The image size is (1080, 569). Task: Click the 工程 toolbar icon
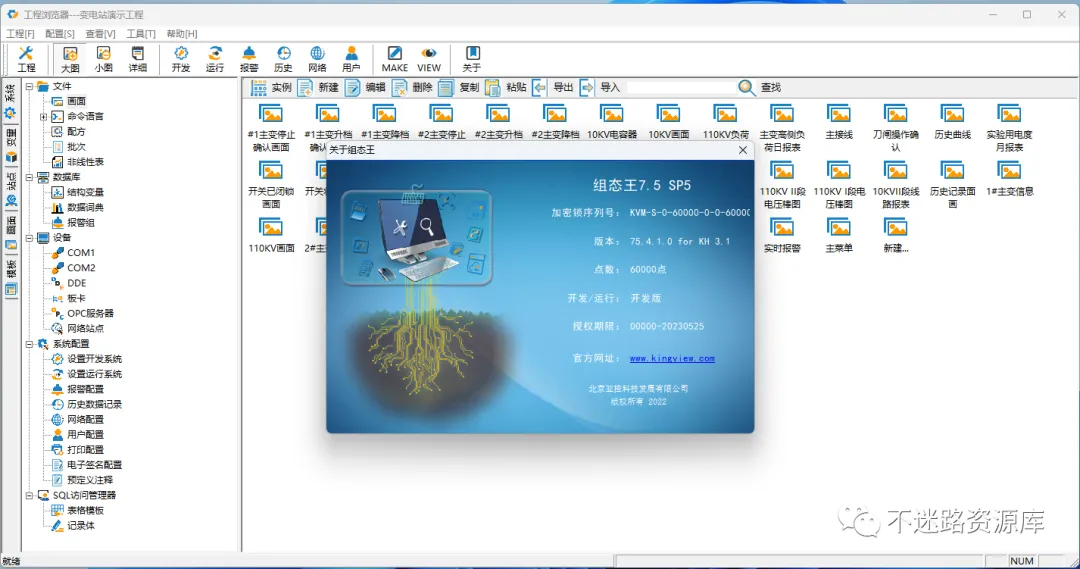(x=26, y=59)
